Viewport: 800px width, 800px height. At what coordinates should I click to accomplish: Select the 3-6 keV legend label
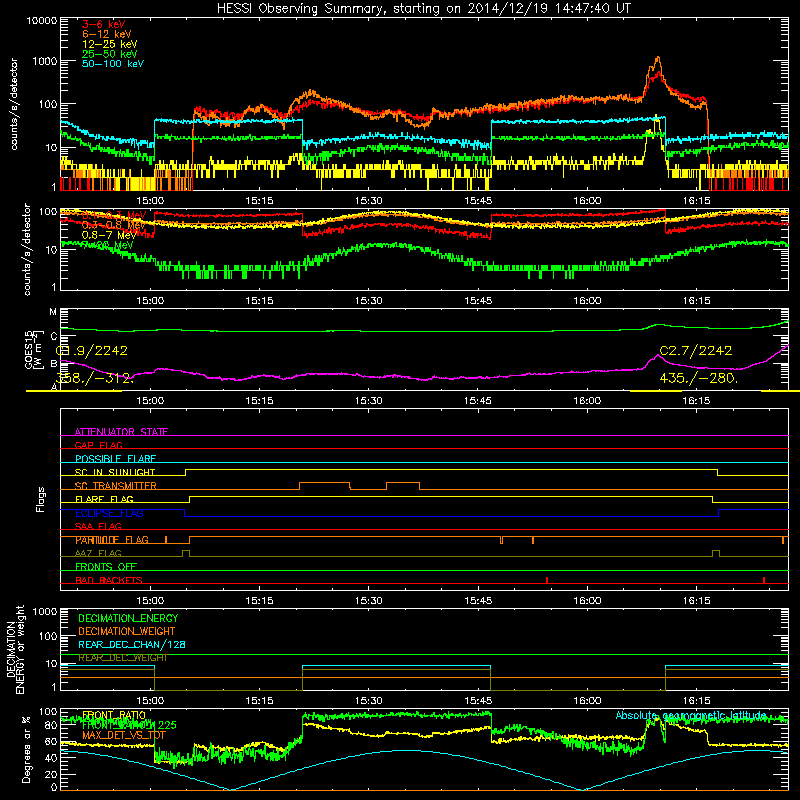tap(104, 24)
